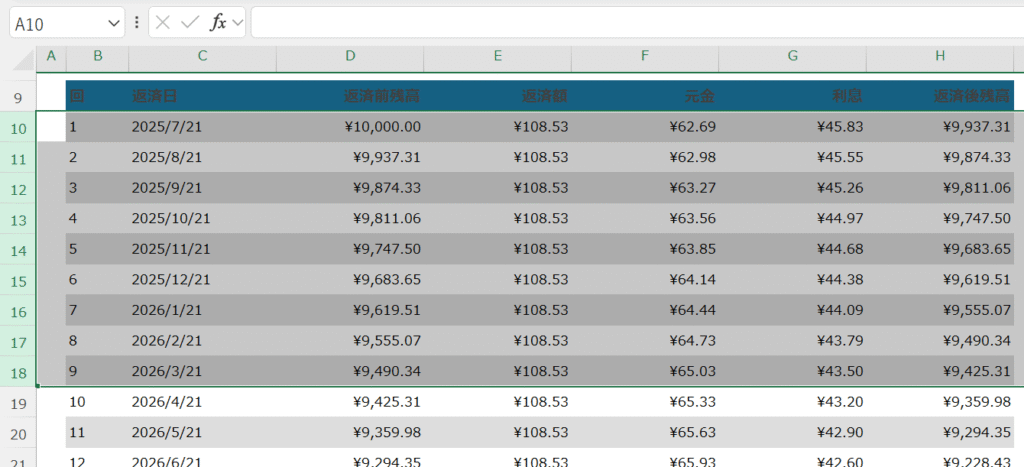Select row 13 header
The height and width of the screenshot is (467, 1024).
pyautogui.click(x=18, y=220)
